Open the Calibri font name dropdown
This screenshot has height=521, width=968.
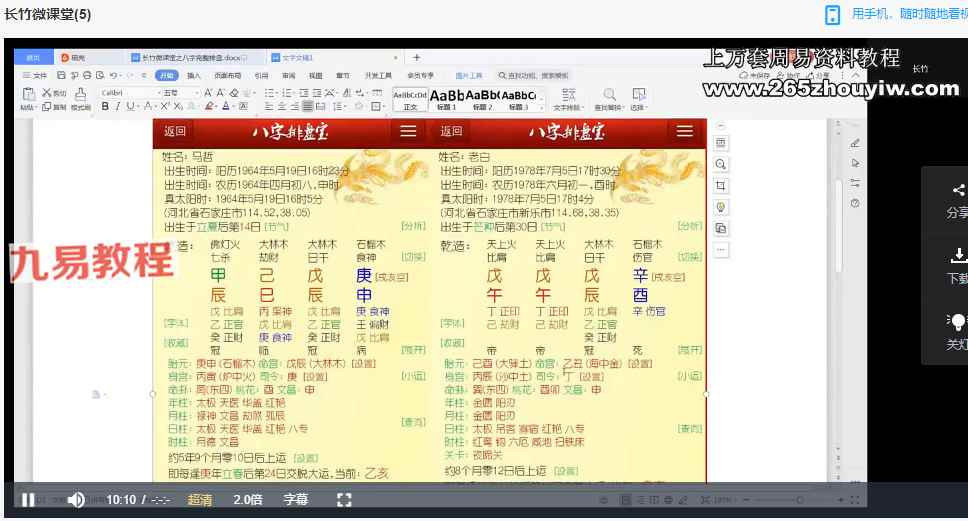[x=130, y=93]
